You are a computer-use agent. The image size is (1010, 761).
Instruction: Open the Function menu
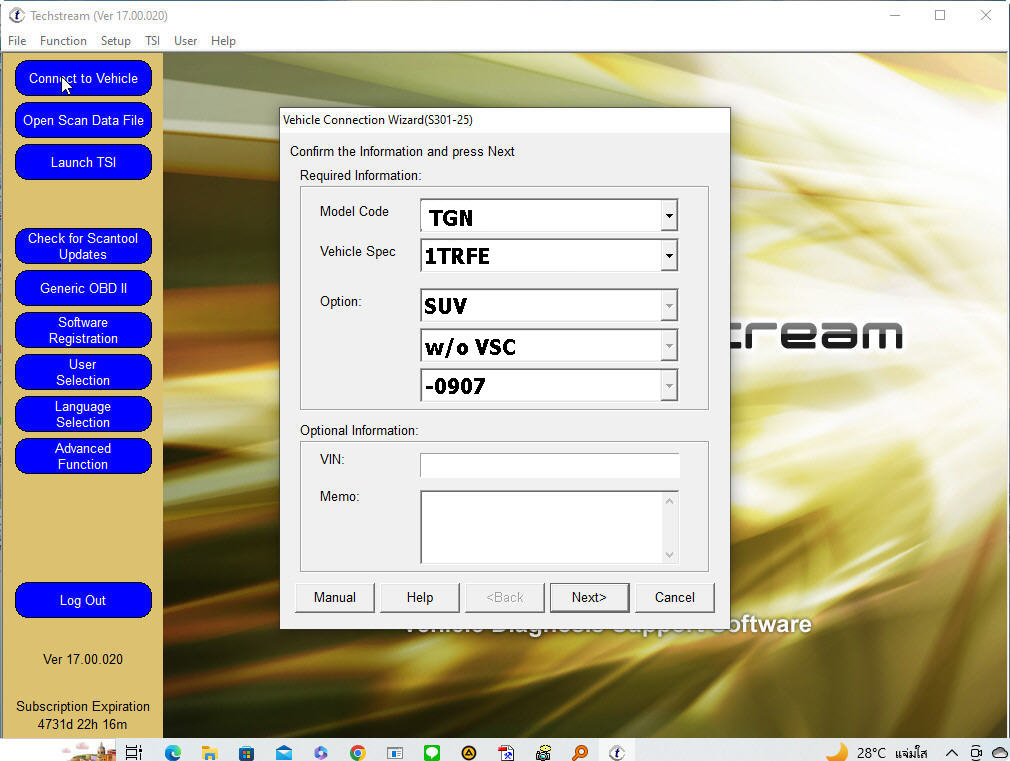(x=63, y=41)
